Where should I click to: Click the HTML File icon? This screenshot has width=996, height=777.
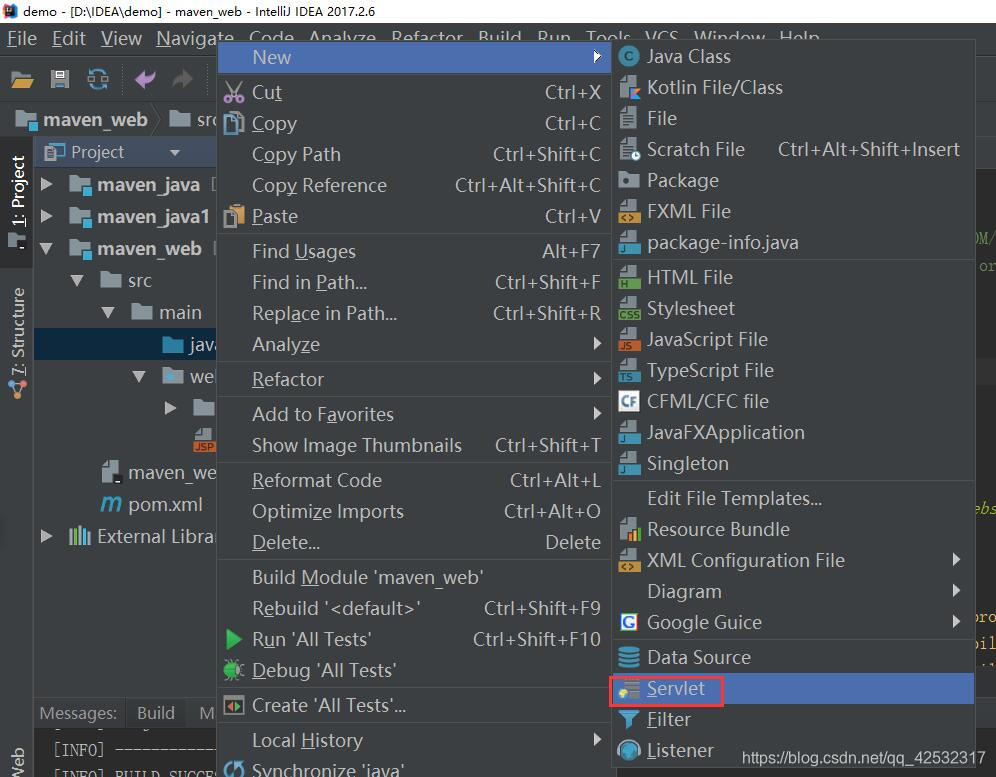(x=629, y=278)
